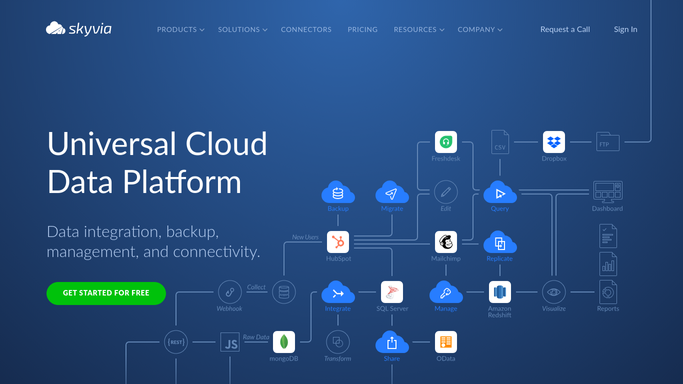Click the Mailchimp connector icon
Viewport: 683px width, 384px height.
point(446,242)
